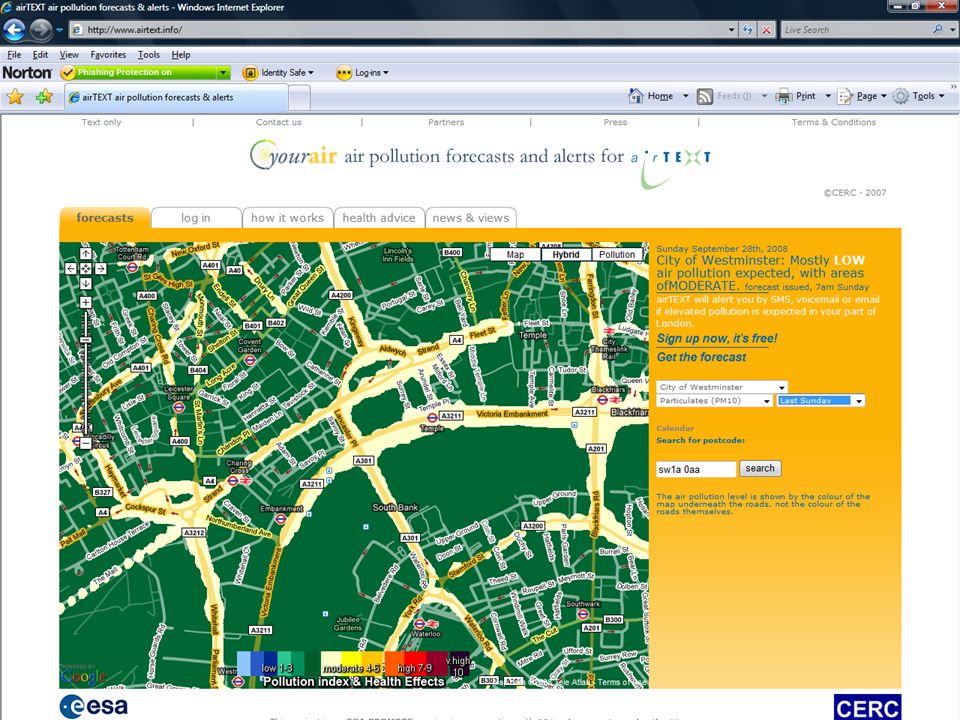Click the Home toolbar icon
The height and width of the screenshot is (720, 960).
(636, 96)
